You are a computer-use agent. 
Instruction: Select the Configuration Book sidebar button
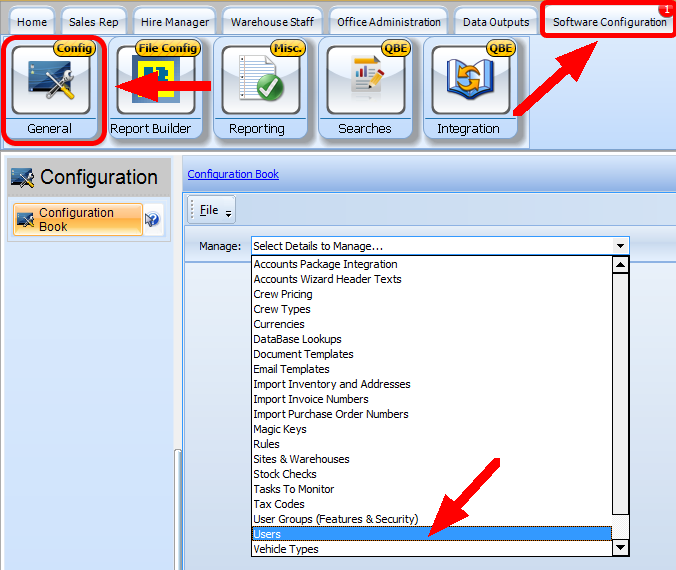pos(78,220)
